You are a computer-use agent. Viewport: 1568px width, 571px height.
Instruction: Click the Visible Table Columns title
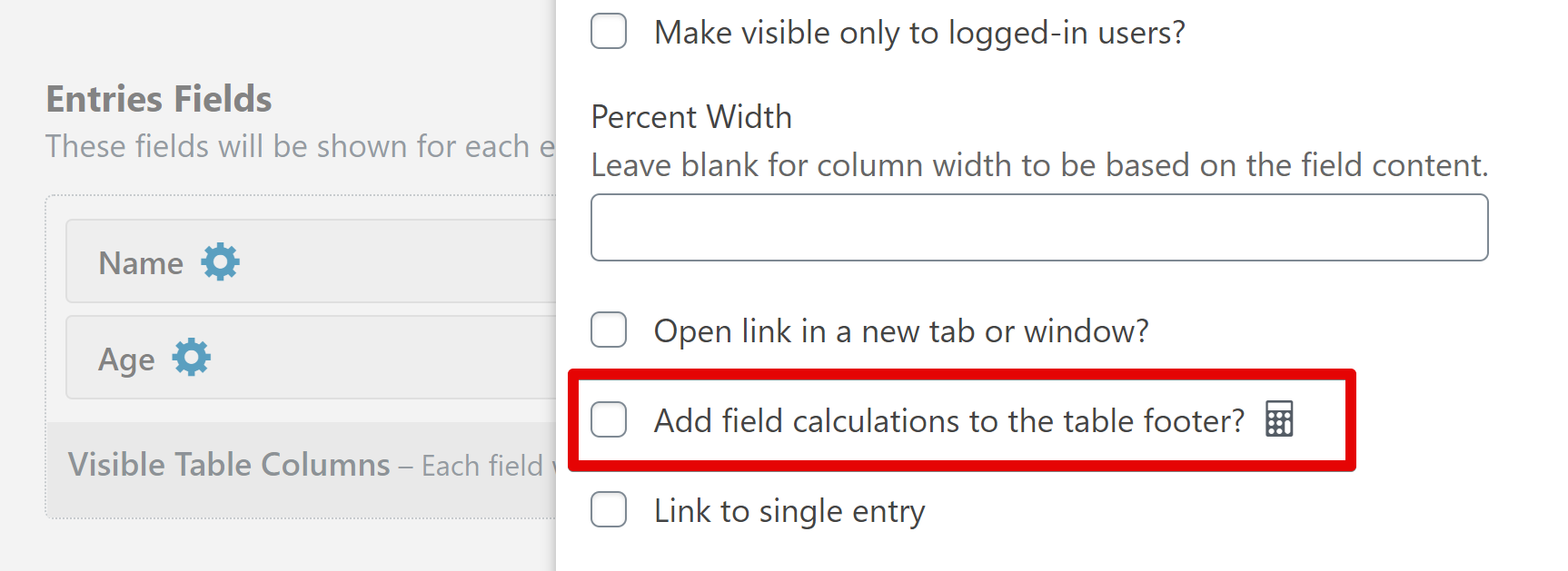[229, 465]
